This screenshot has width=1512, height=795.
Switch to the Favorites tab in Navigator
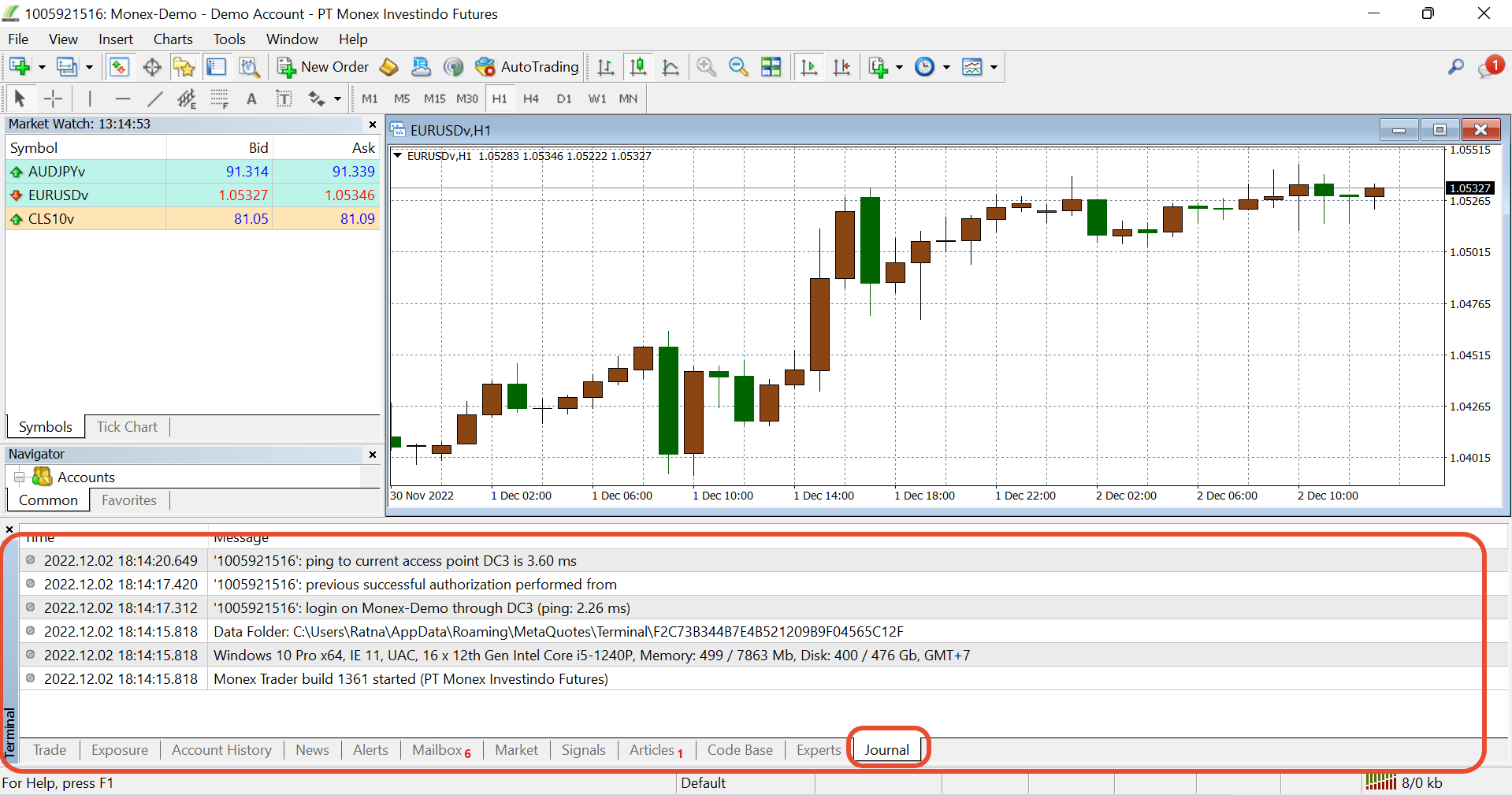(x=129, y=500)
